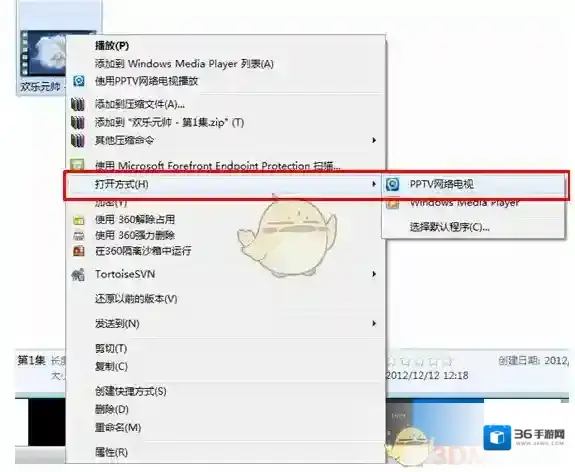Choose 播放(P) from the context menu
Image resolution: width=575 pixels, height=472 pixels.
click(112, 46)
